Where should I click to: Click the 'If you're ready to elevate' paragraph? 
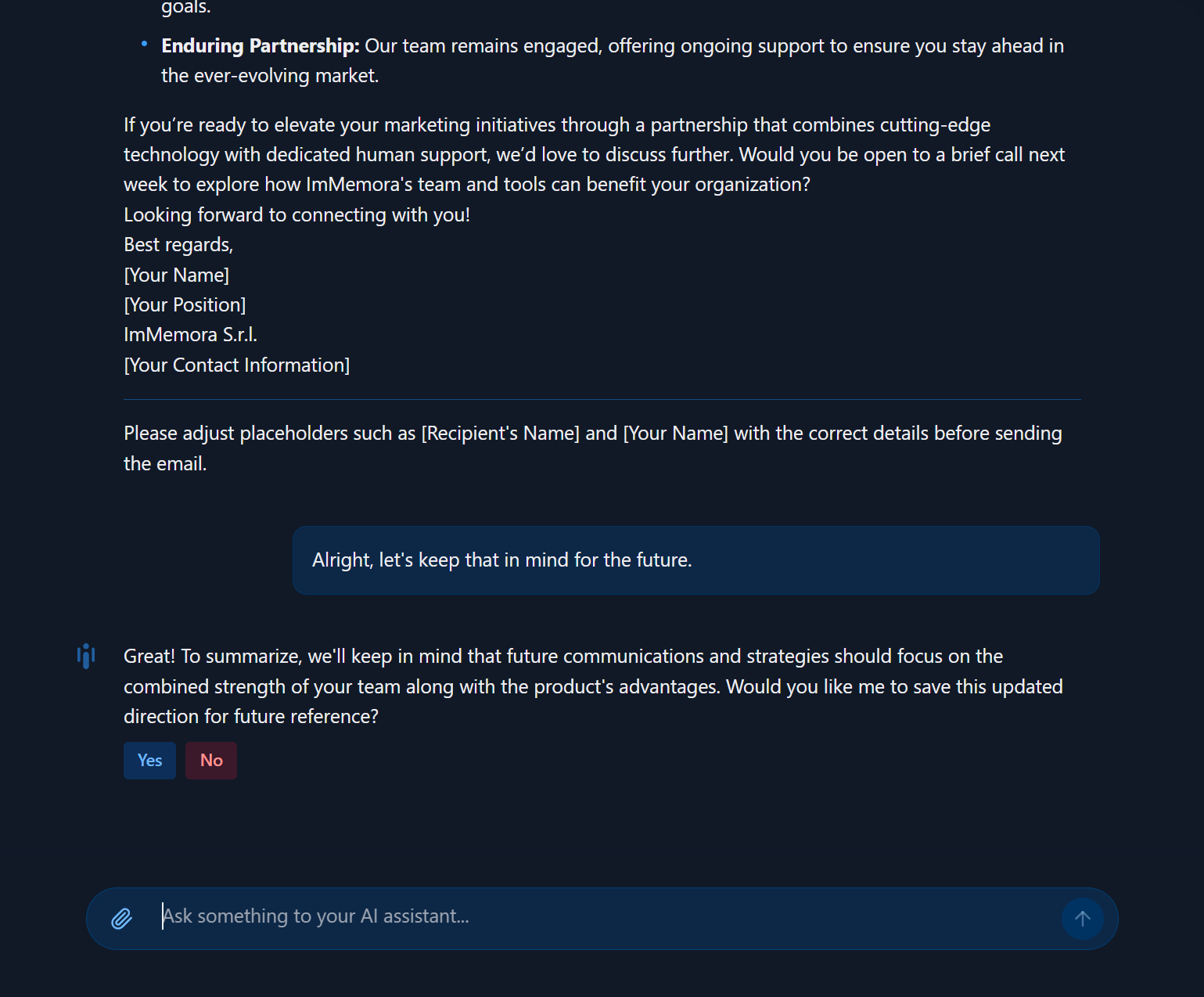(x=595, y=155)
